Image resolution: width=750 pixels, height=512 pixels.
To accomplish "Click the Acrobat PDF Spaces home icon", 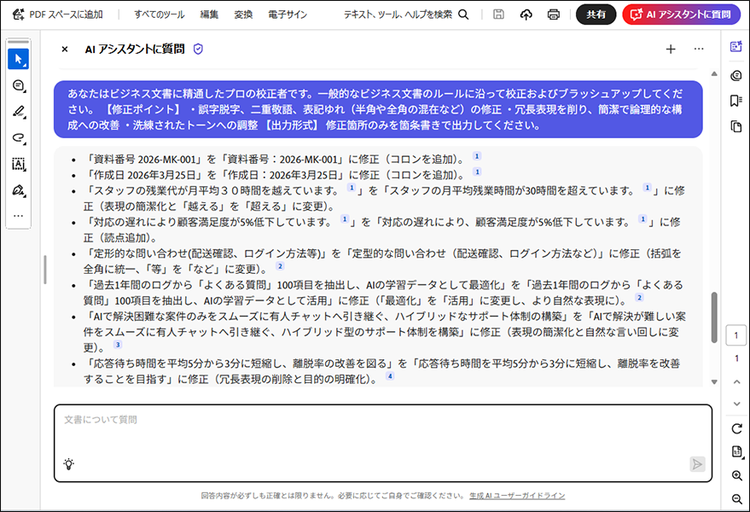I will pyautogui.click(x=18, y=14).
